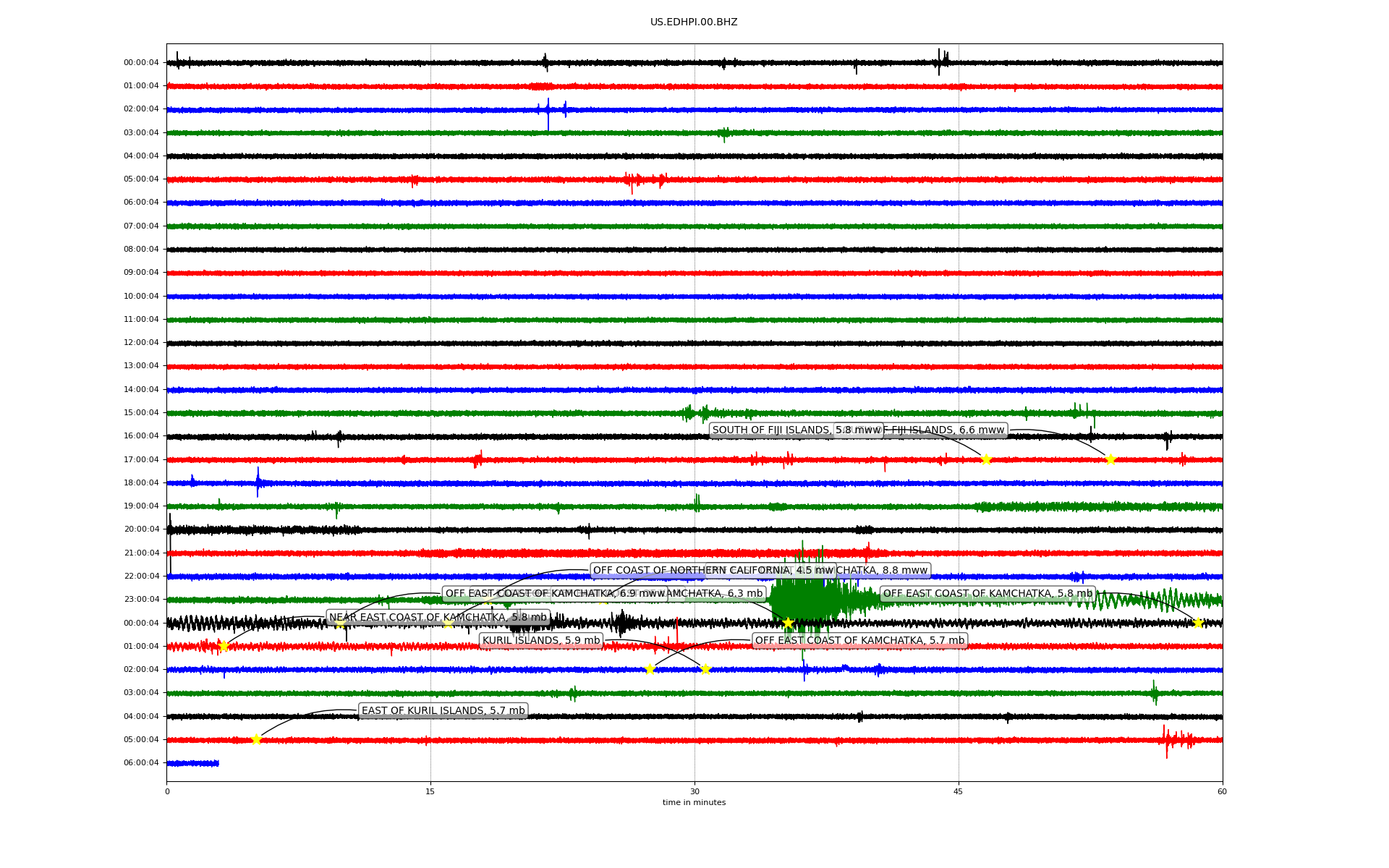The image size is (1389, 868).
Task: Click the 'OFF EAST COAST OF KAMCHATKA, 5.7 mb' annotation label
Action: (x=859, y=641)
